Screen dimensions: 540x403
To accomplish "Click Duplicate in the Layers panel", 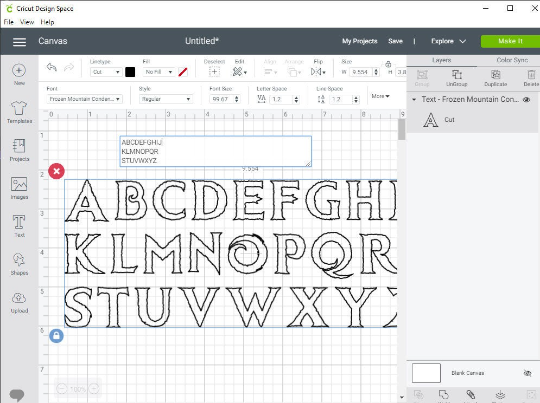I will [x=496, y=78].
